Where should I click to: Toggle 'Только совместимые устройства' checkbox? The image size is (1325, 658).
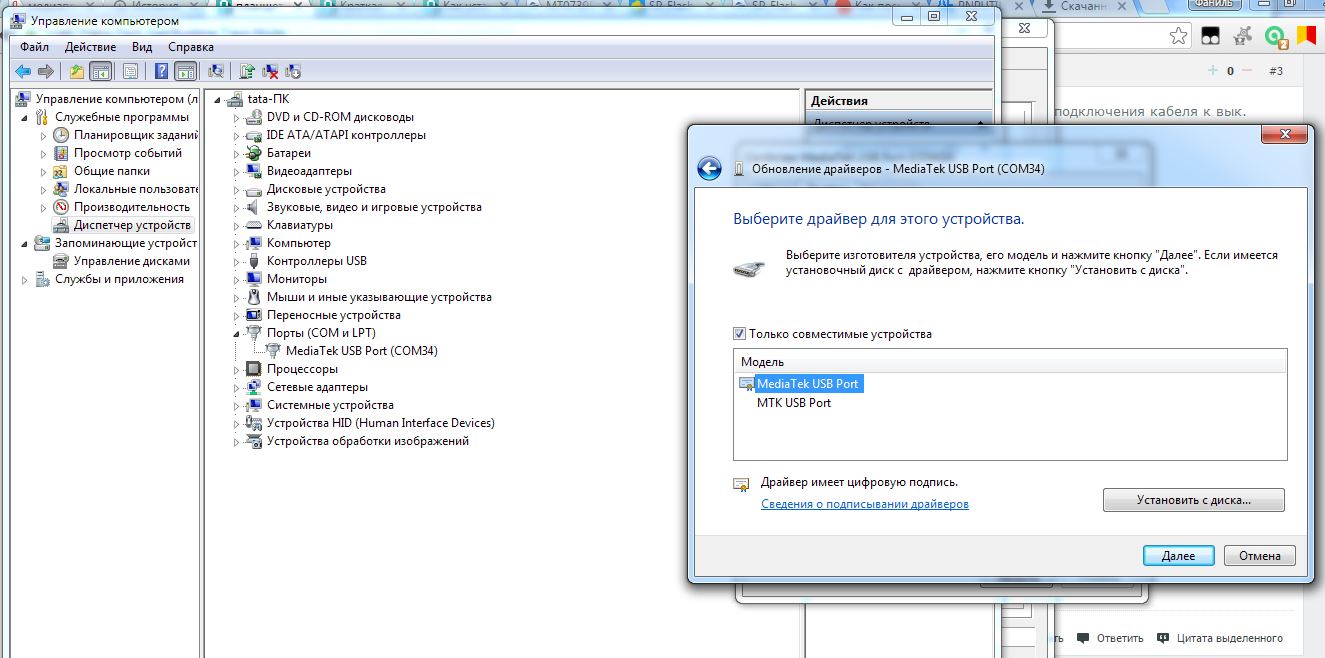740,334
